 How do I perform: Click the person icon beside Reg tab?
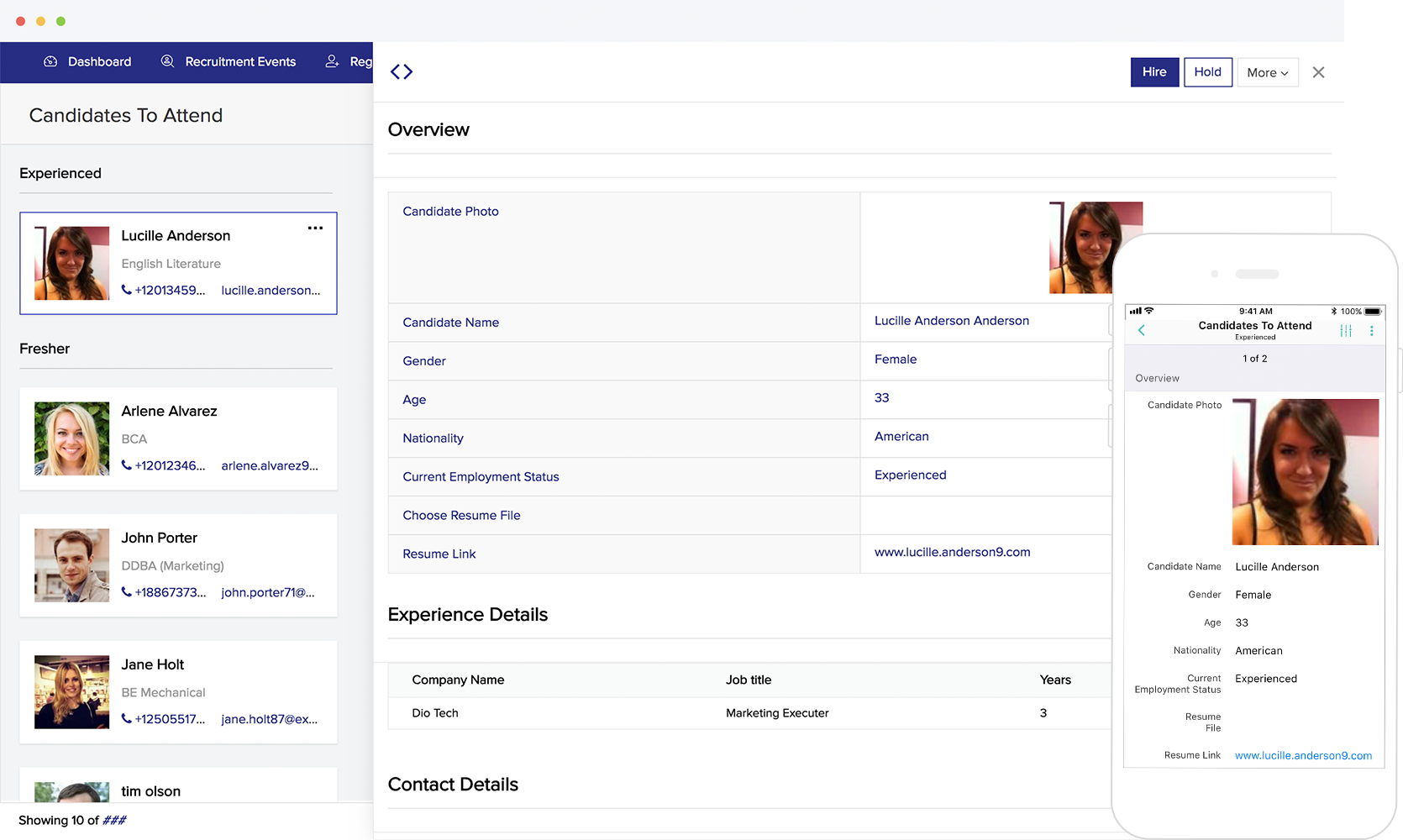pos(333,61)
